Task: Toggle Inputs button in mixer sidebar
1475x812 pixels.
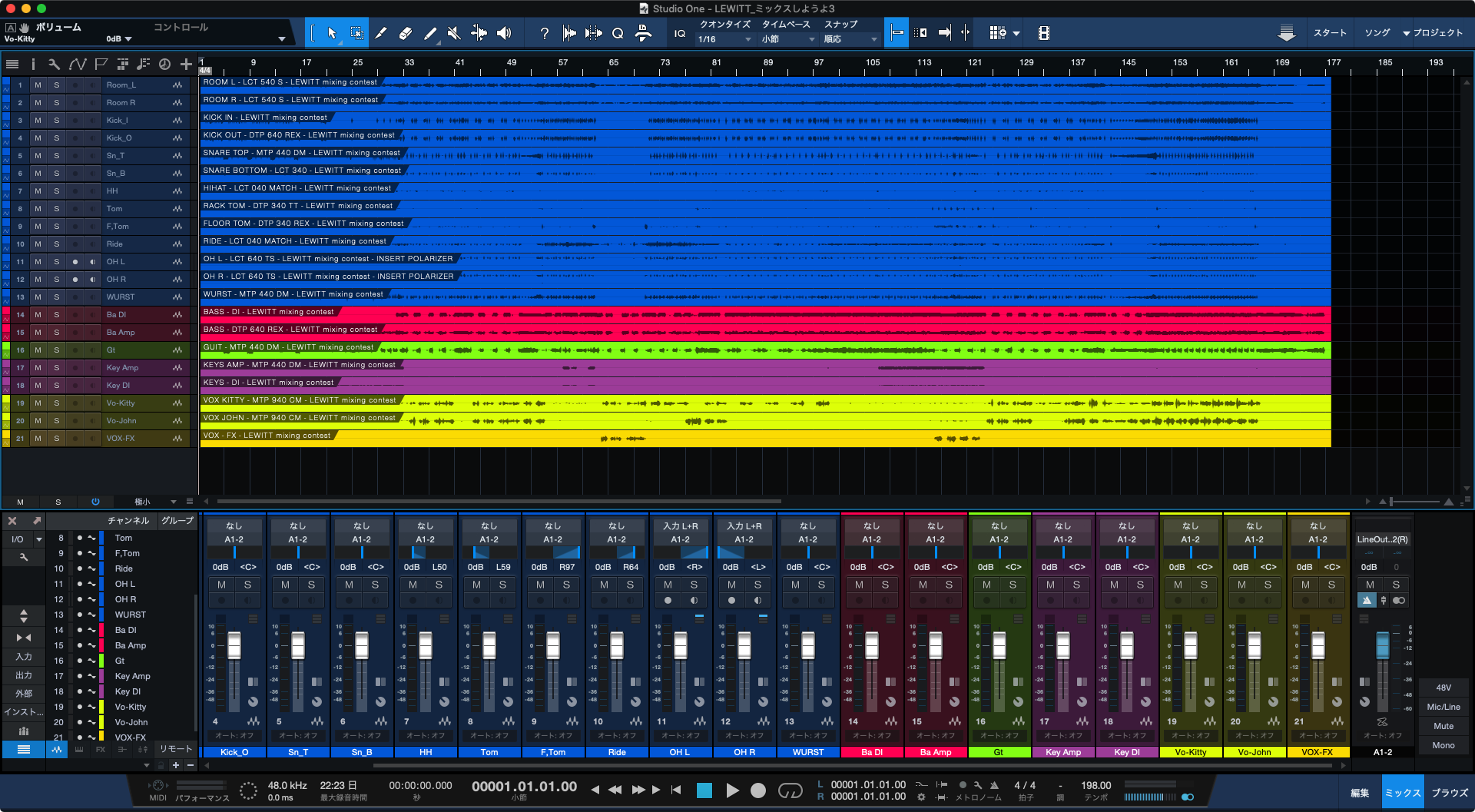Action: (24, 657)
